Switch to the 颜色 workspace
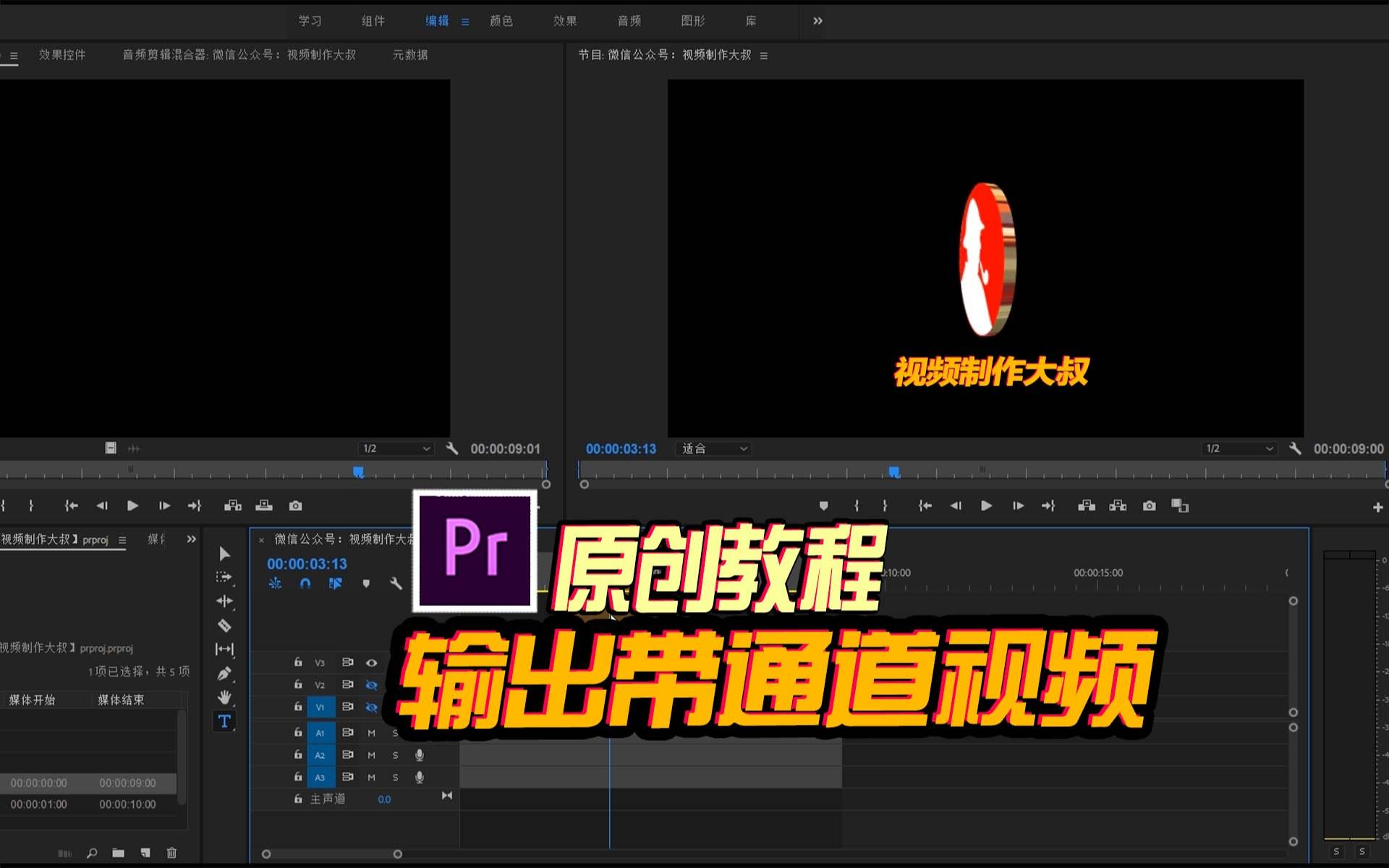The height and width of the screenshot is (868, 1389). [501, 21]
